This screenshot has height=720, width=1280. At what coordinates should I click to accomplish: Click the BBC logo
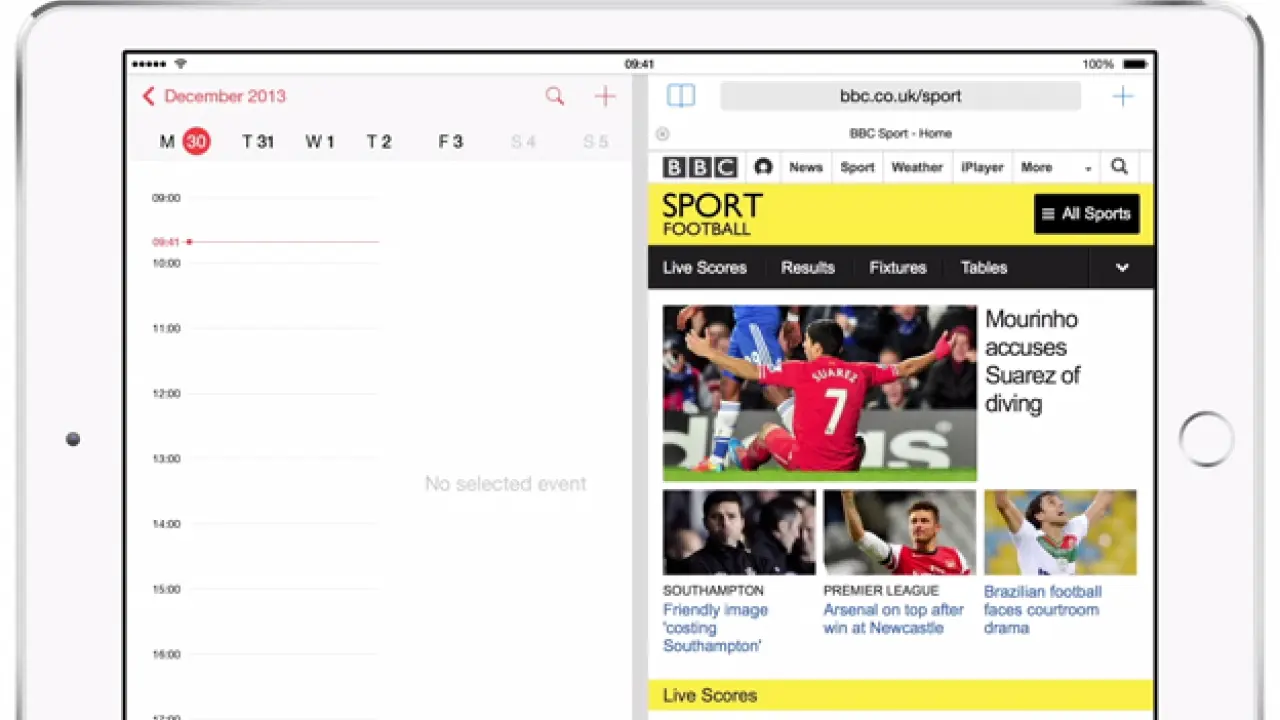[700, 167]
